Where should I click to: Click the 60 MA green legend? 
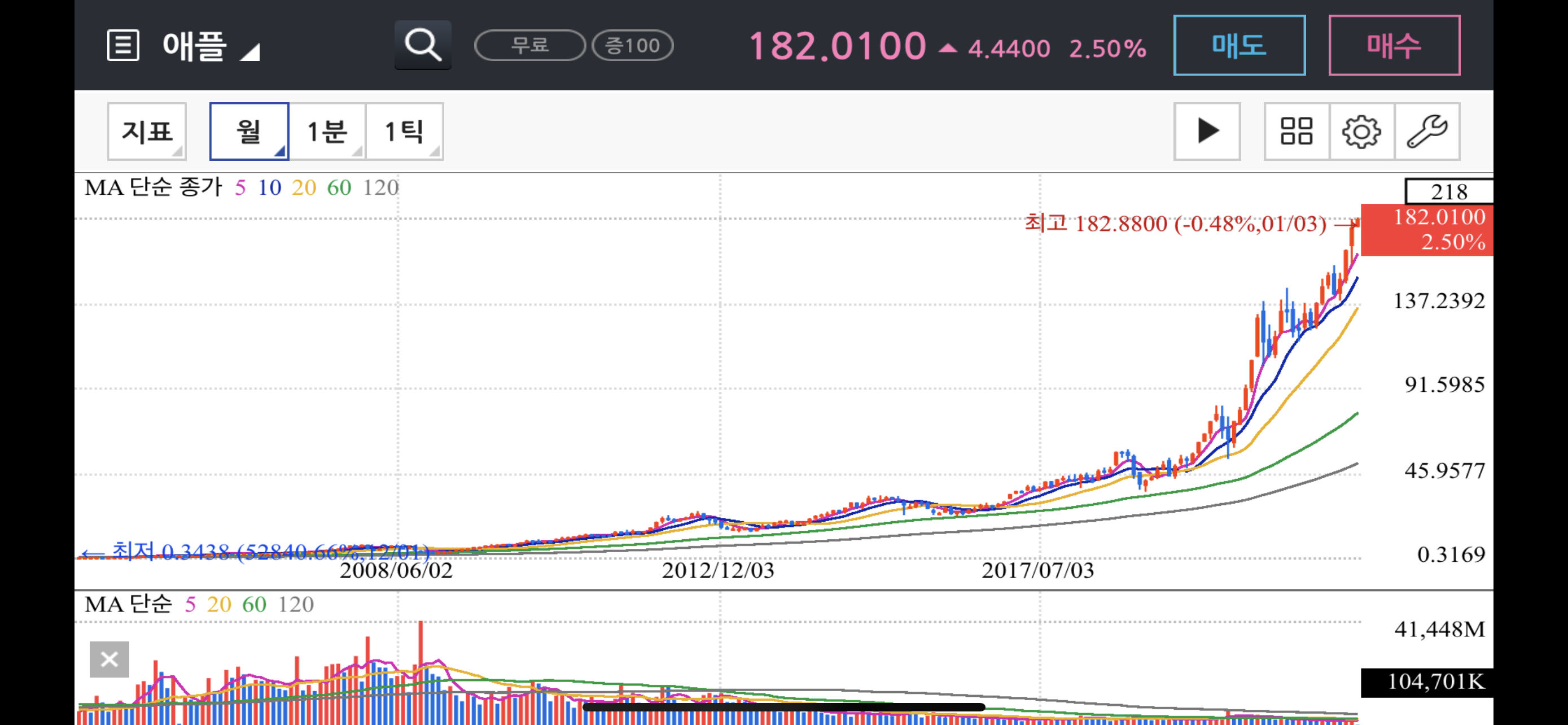tap(339, 187)
